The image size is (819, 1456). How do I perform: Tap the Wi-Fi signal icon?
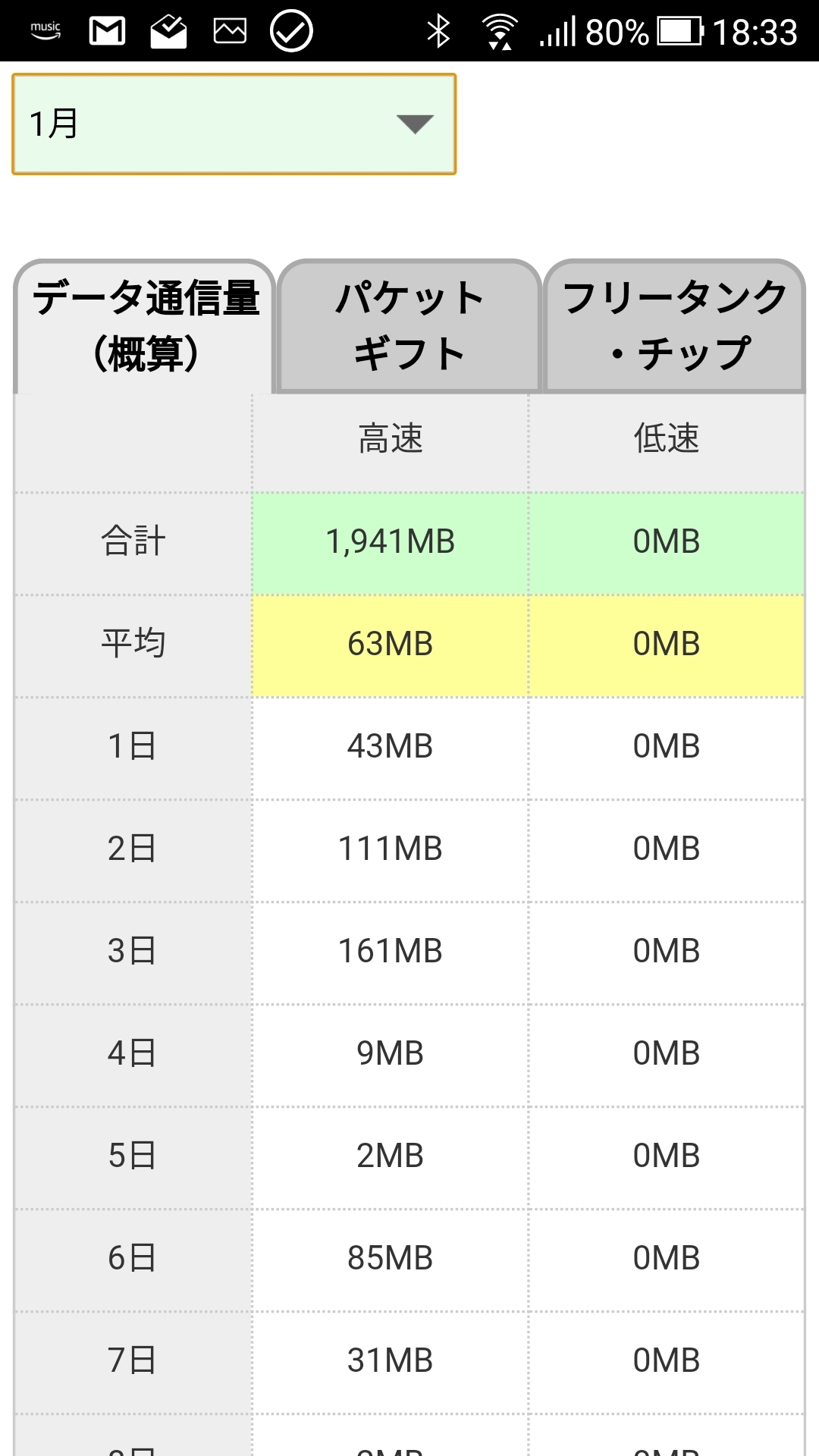500,31
